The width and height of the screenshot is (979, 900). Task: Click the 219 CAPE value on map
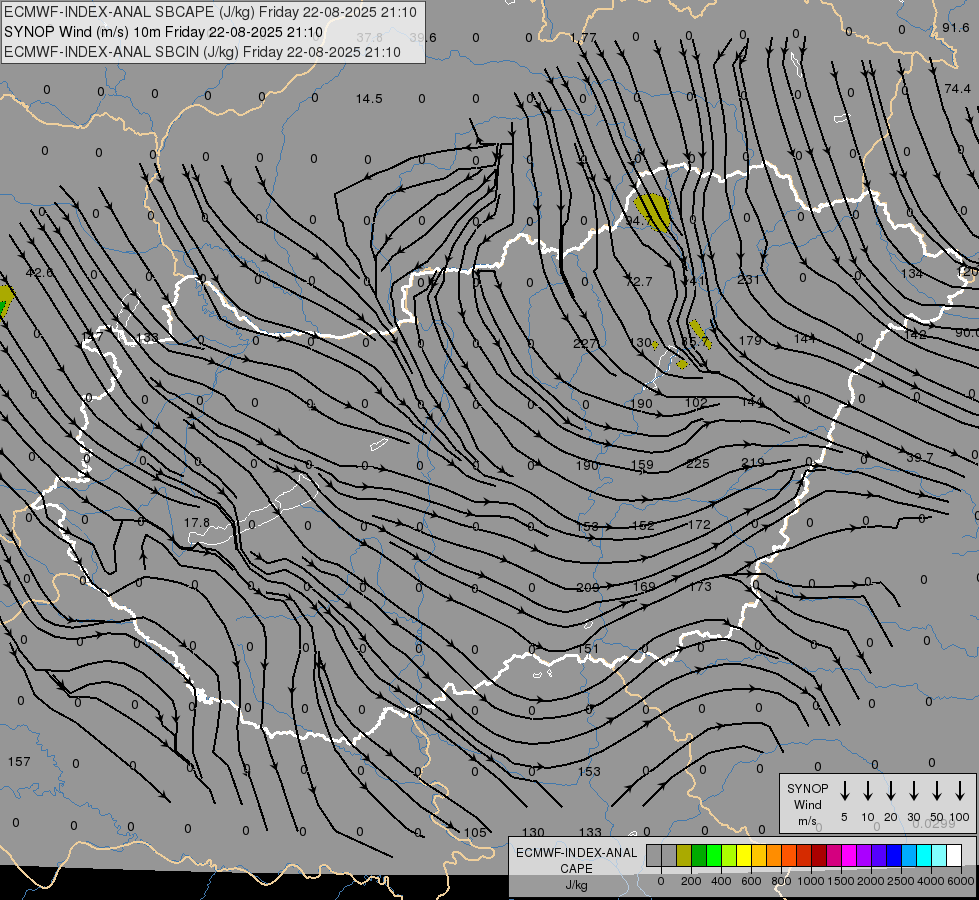(x=753, y=462)
